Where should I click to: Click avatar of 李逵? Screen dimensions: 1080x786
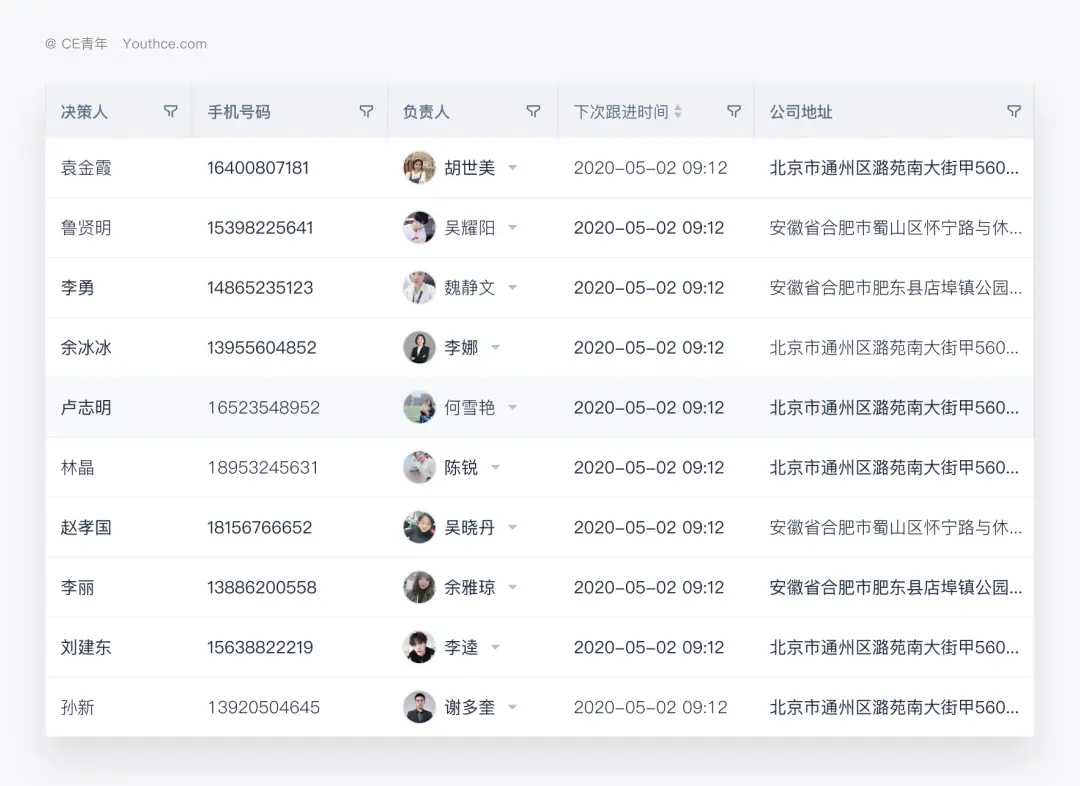coord(419,647)
